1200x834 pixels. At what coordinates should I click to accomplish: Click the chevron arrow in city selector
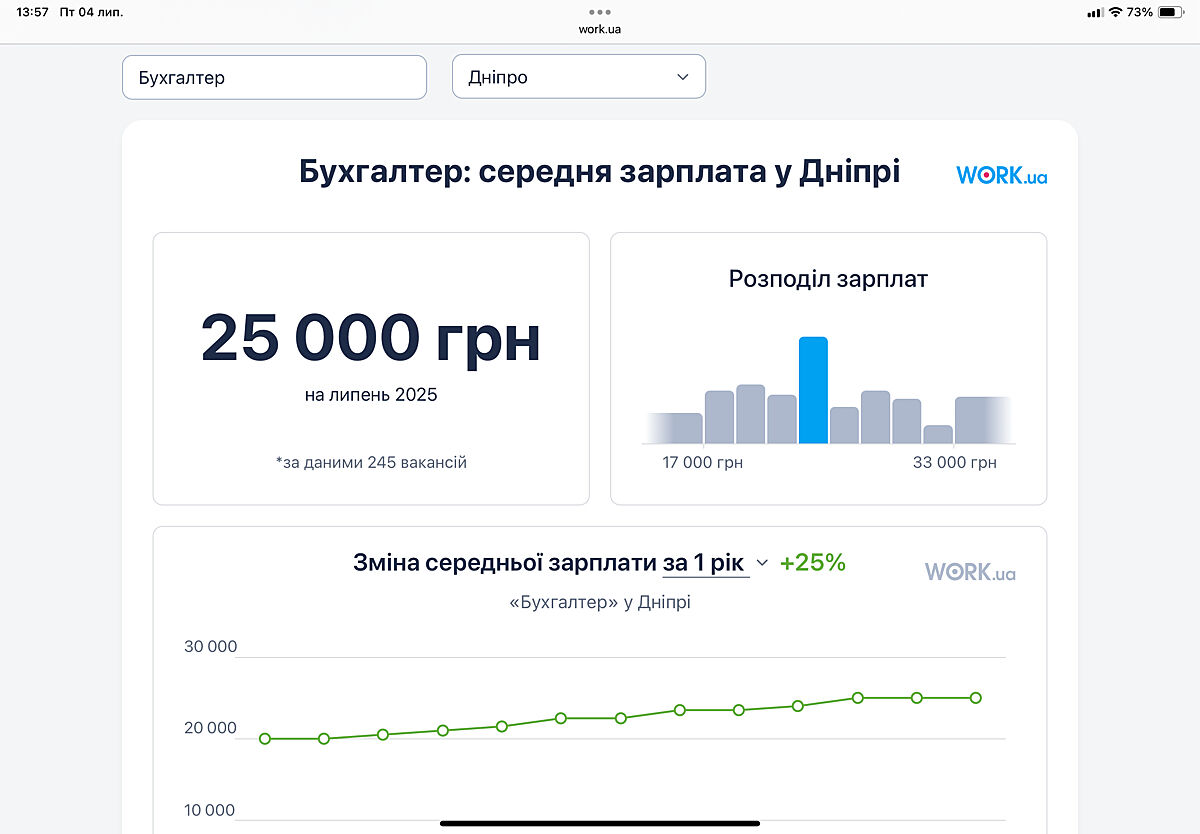click(683, 77)
